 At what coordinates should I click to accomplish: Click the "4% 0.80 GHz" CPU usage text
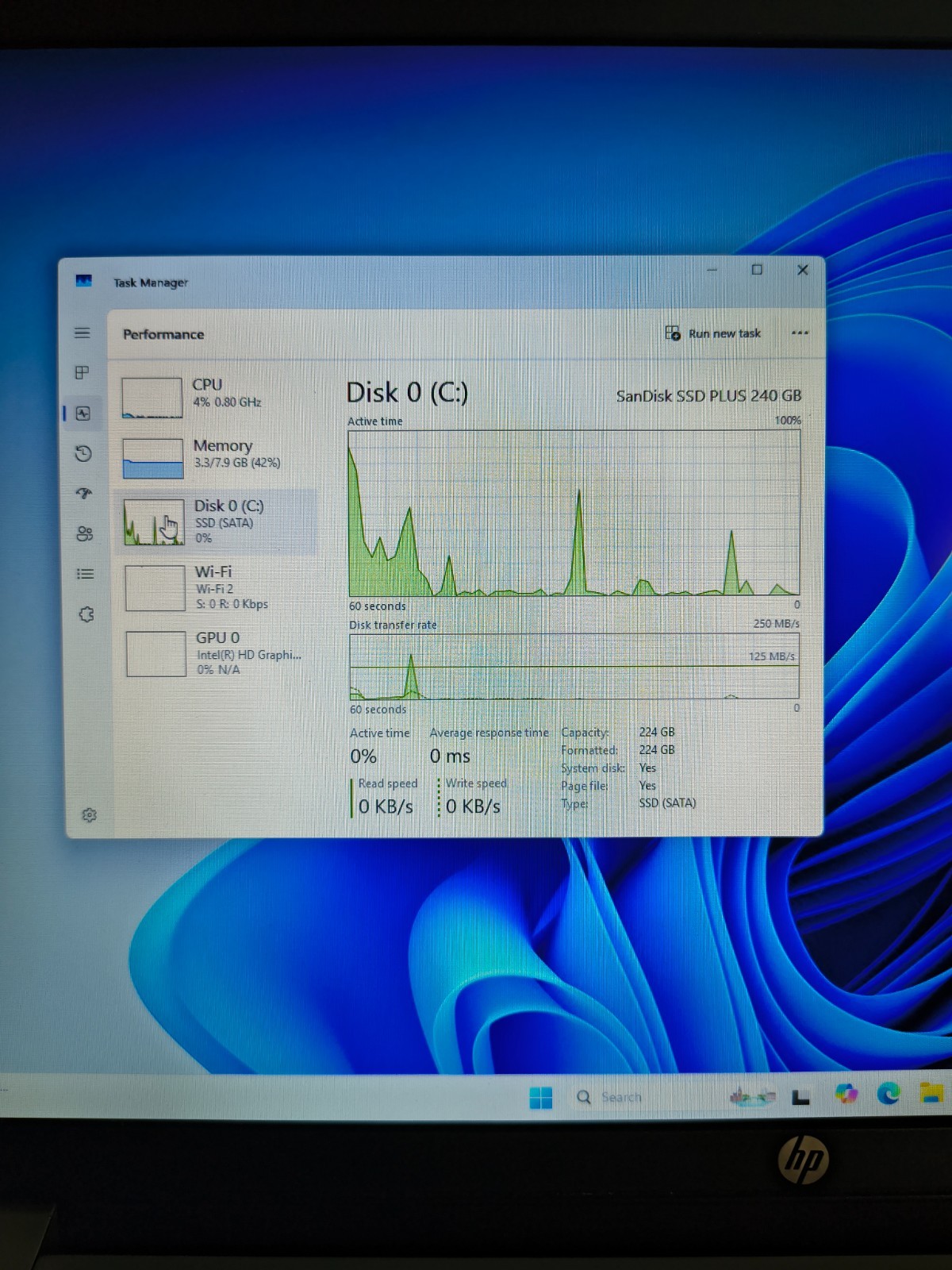227,402
